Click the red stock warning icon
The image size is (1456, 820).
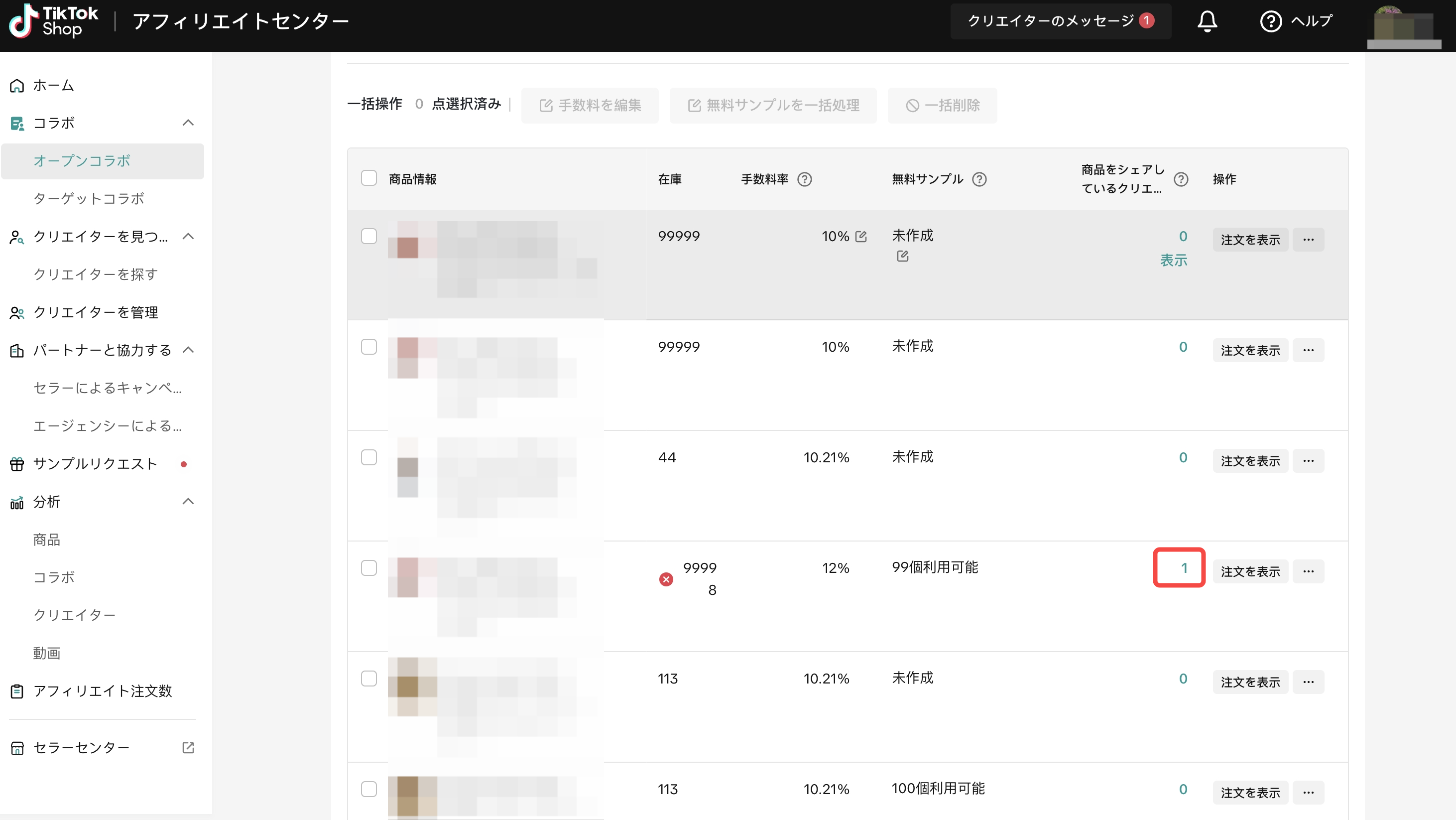click(666, 579)
